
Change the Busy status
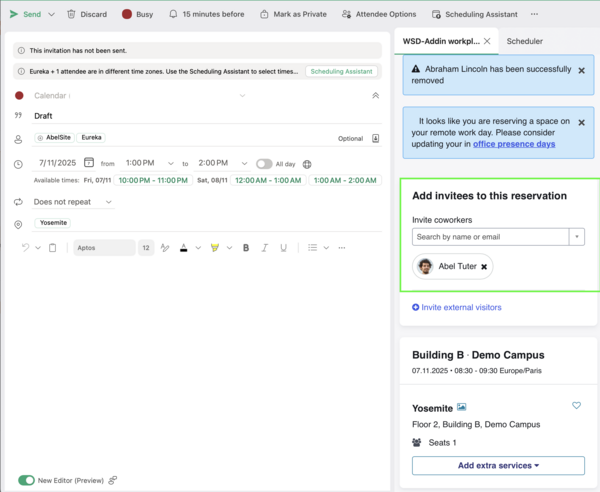[137, 14]
